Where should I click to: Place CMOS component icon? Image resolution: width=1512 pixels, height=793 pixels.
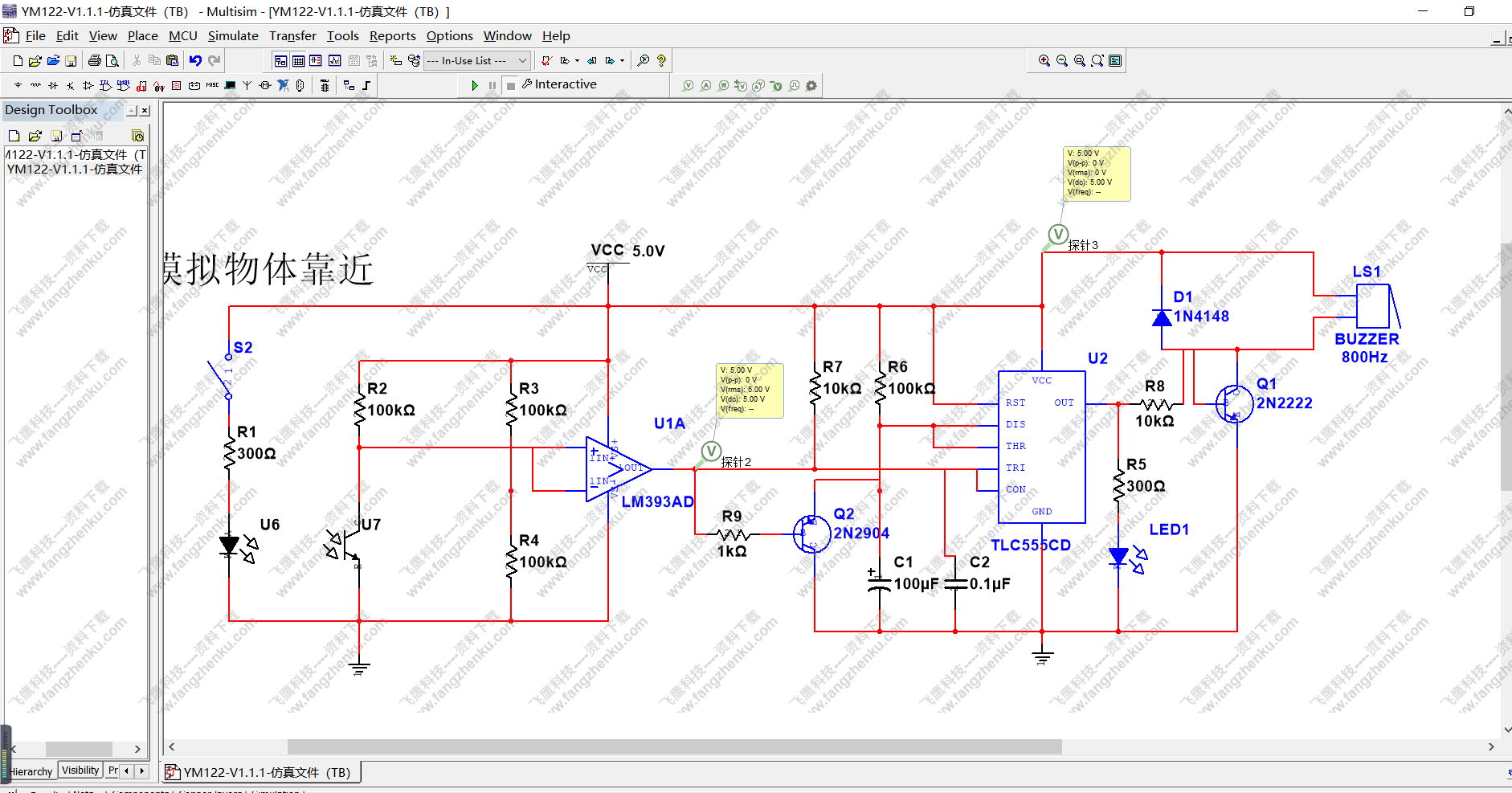[124, 85]
